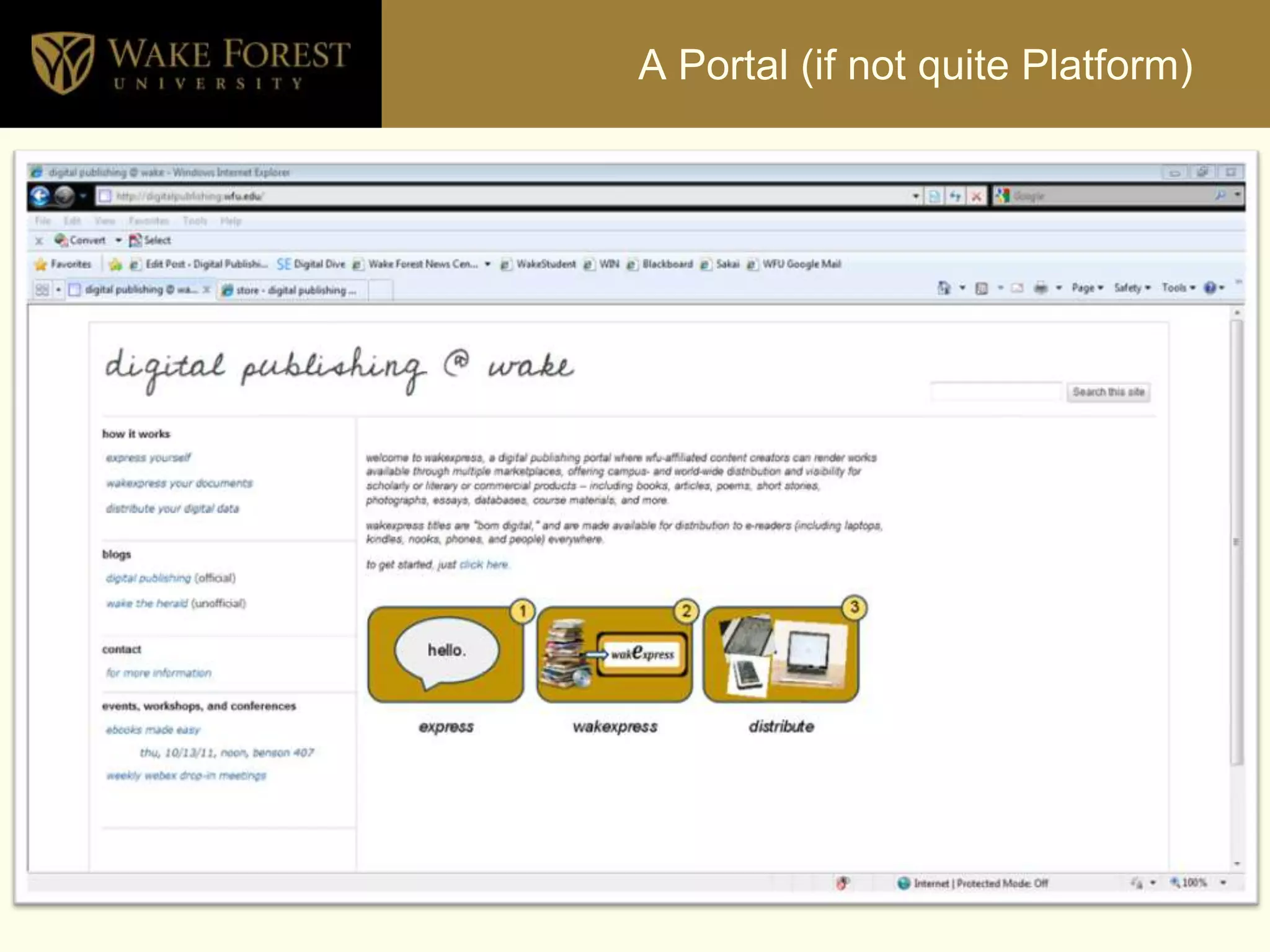1270x952 pixels.
Task: Click the distribute step 3 devices image
Action: point(781,654)
